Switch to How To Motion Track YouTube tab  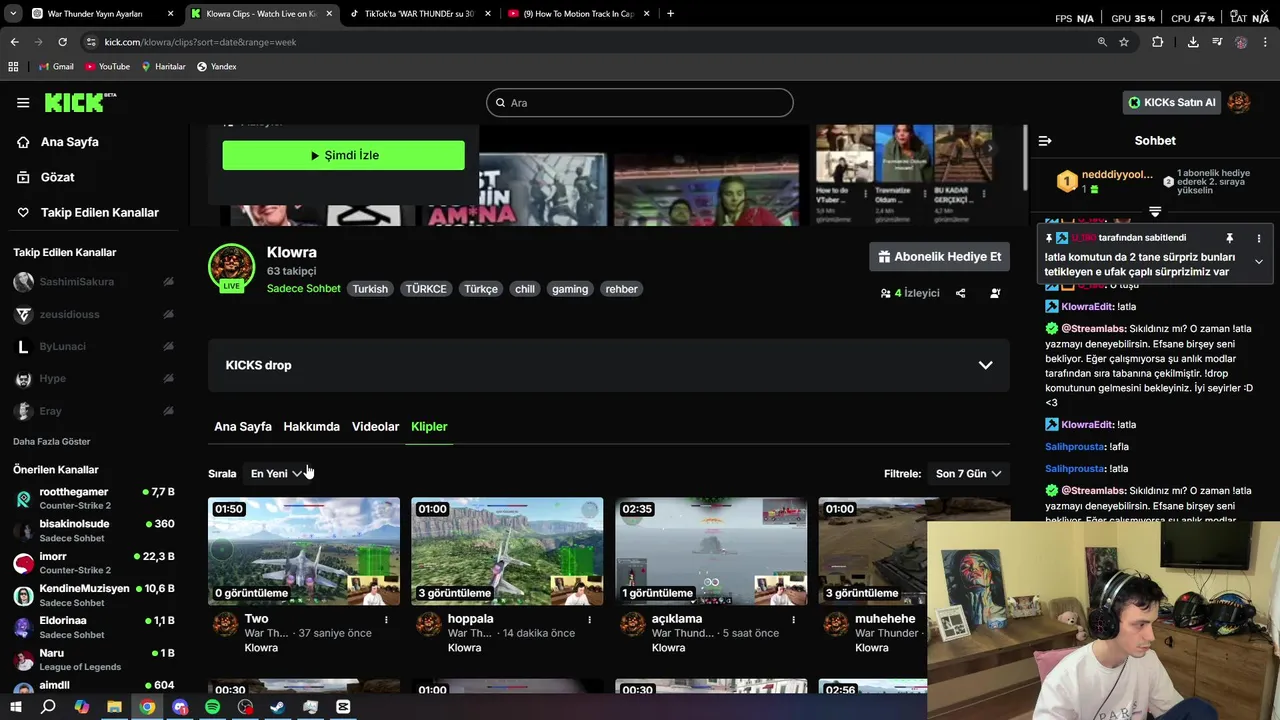pyautogui.click(x=578, y=14)
